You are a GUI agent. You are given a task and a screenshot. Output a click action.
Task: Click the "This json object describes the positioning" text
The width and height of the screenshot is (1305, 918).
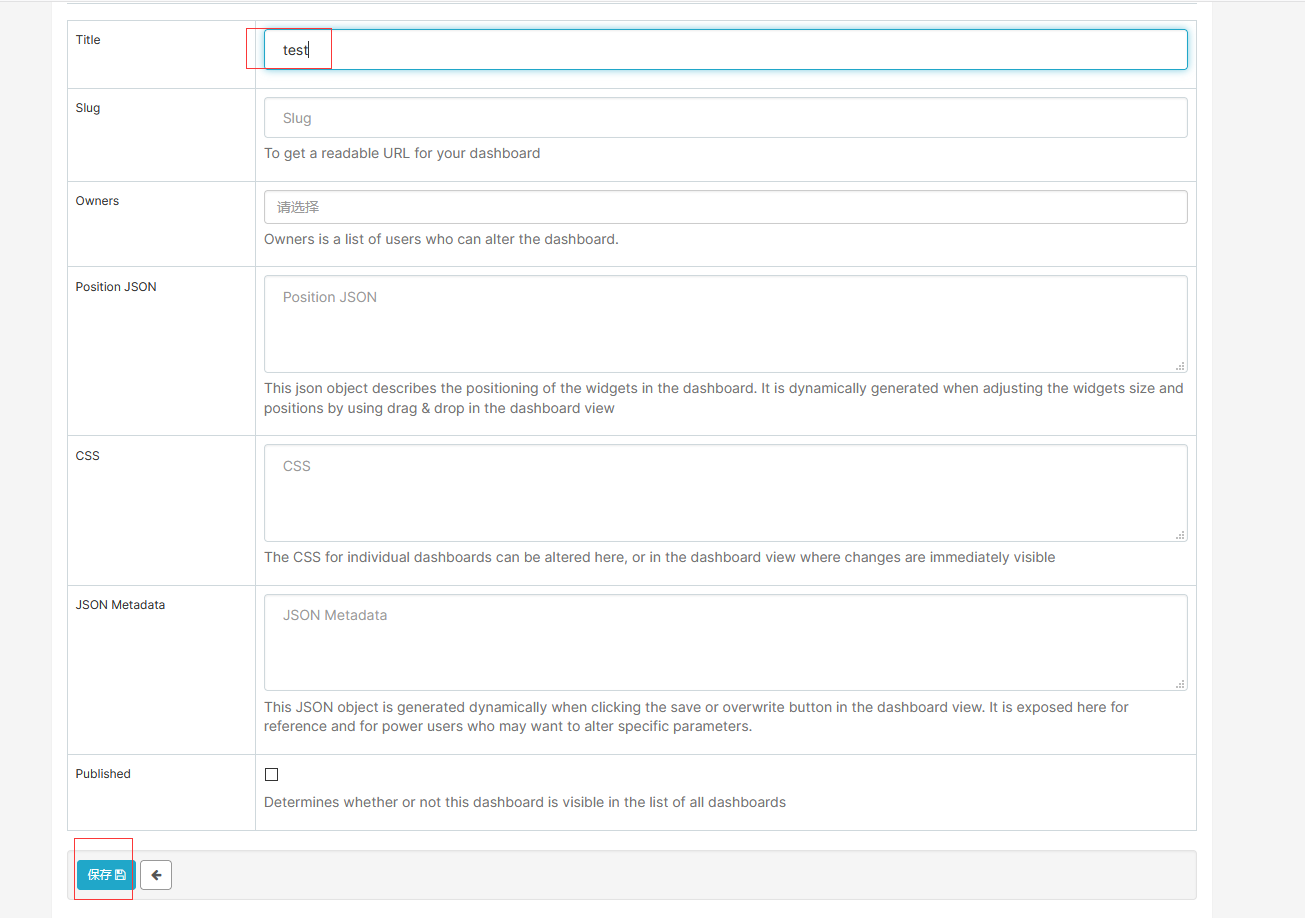[724, 398]
